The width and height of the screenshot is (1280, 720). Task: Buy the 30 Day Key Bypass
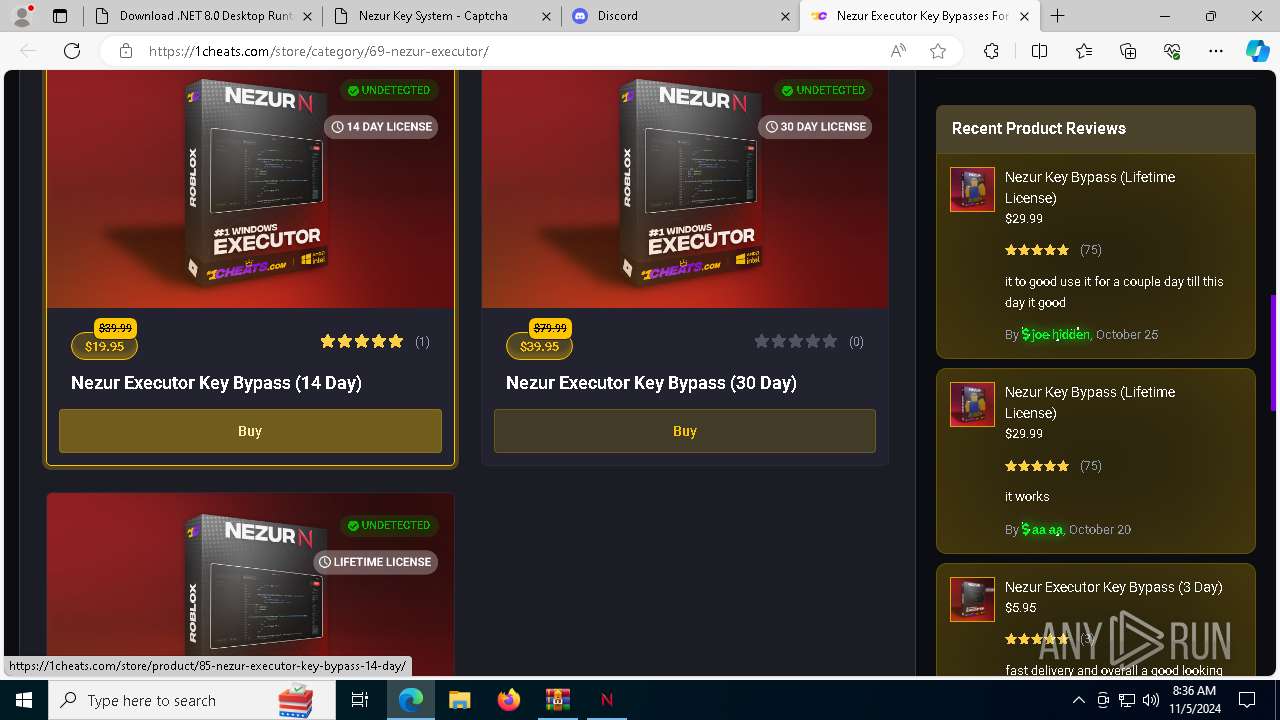(685, 431)
